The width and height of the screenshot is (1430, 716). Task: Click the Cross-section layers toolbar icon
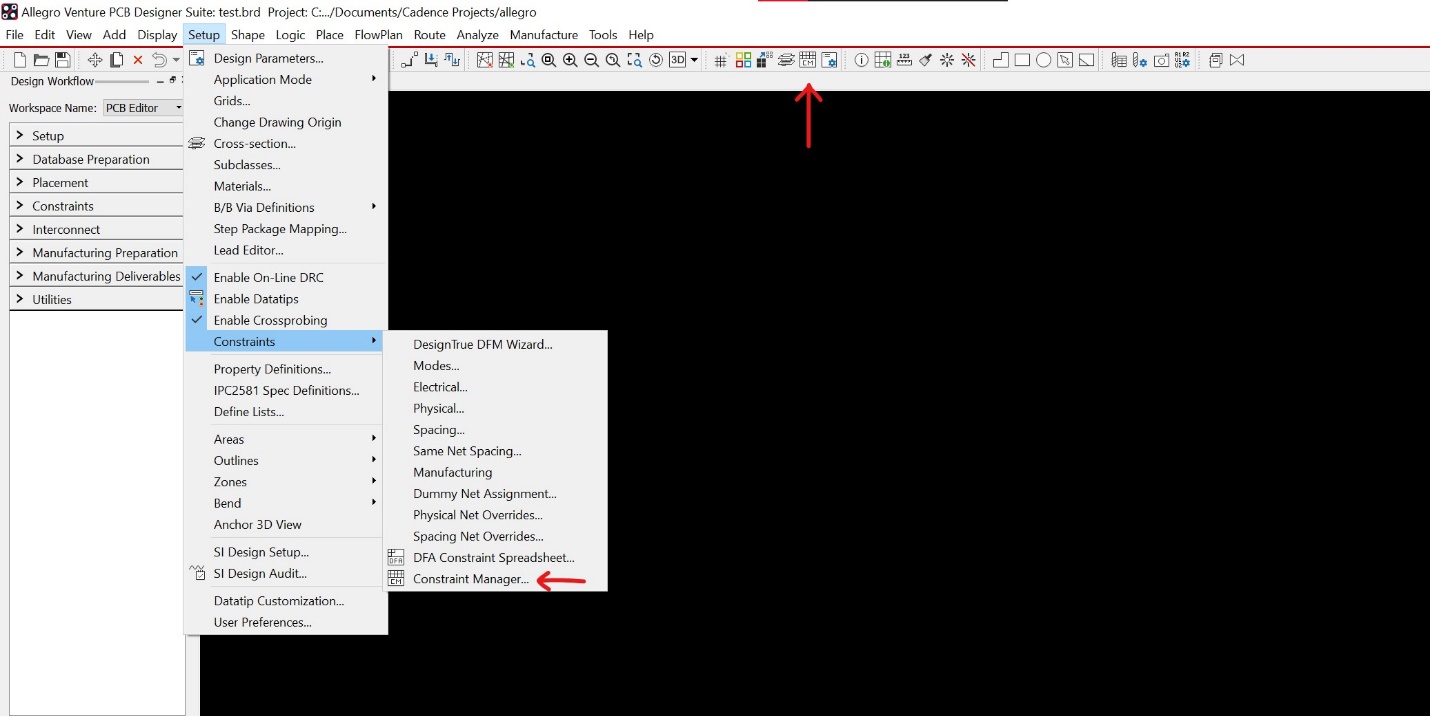tap(786, 60)
